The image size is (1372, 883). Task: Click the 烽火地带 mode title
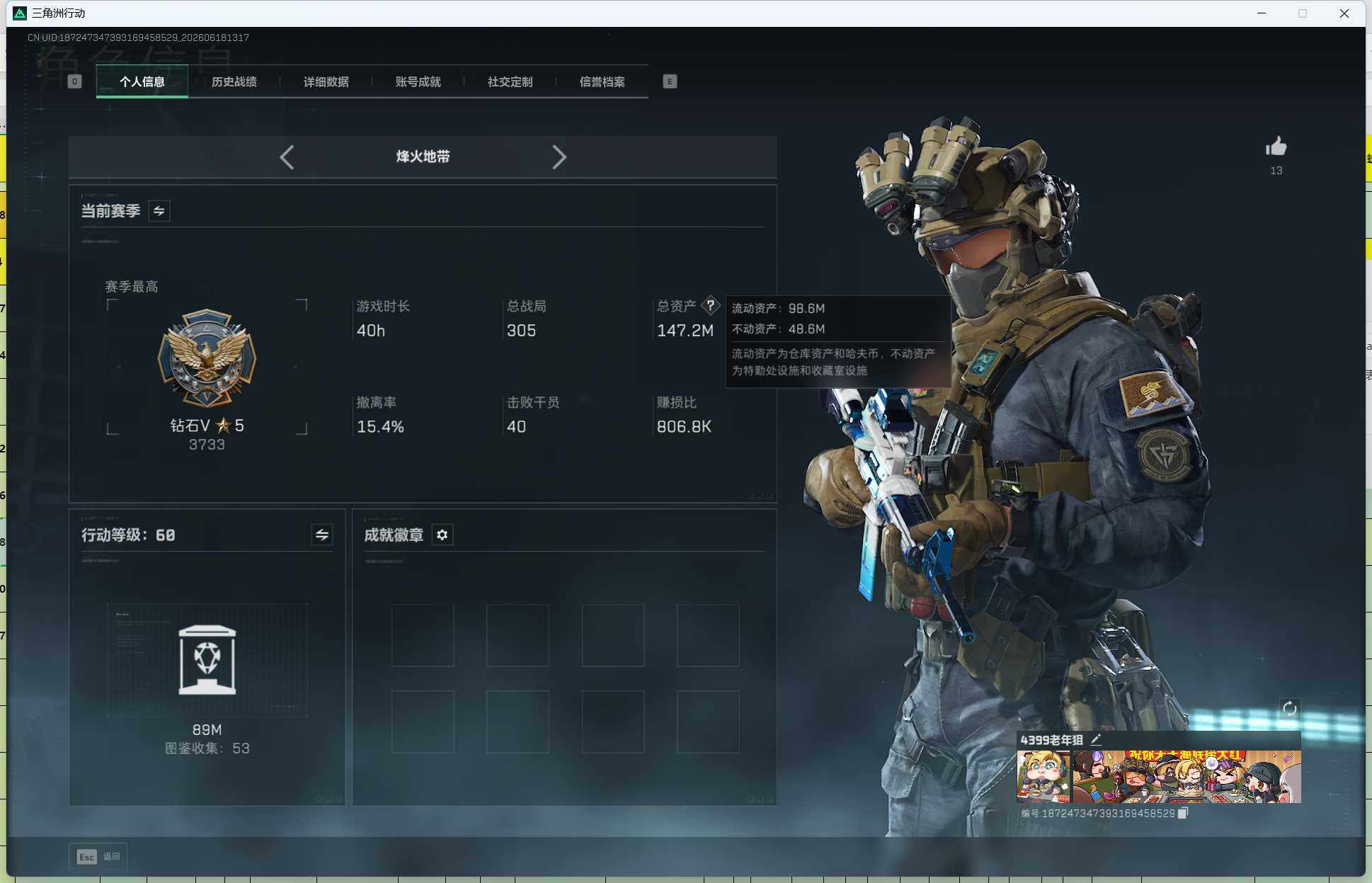tap(423, 157)
